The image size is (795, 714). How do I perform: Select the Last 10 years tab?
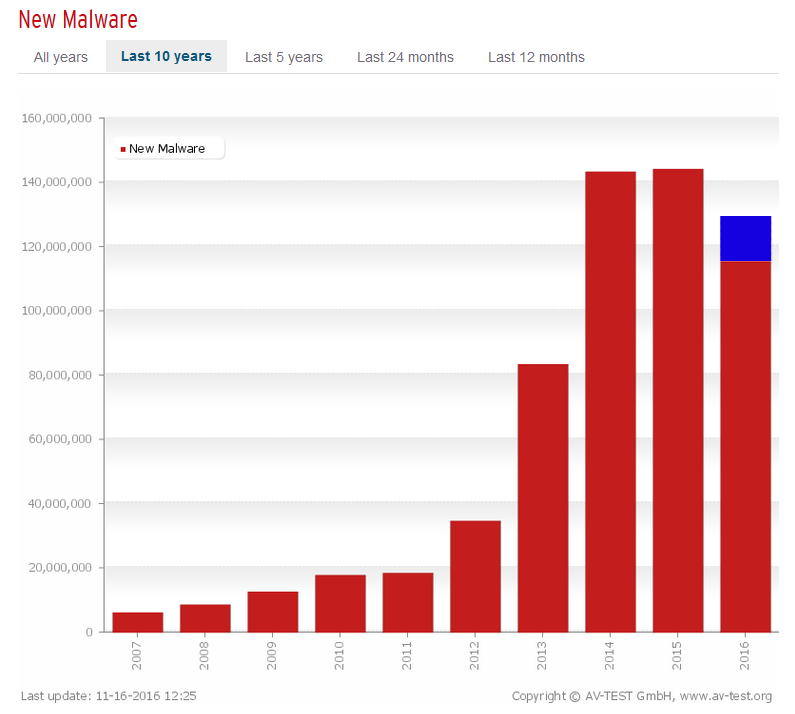coord(166,56)
